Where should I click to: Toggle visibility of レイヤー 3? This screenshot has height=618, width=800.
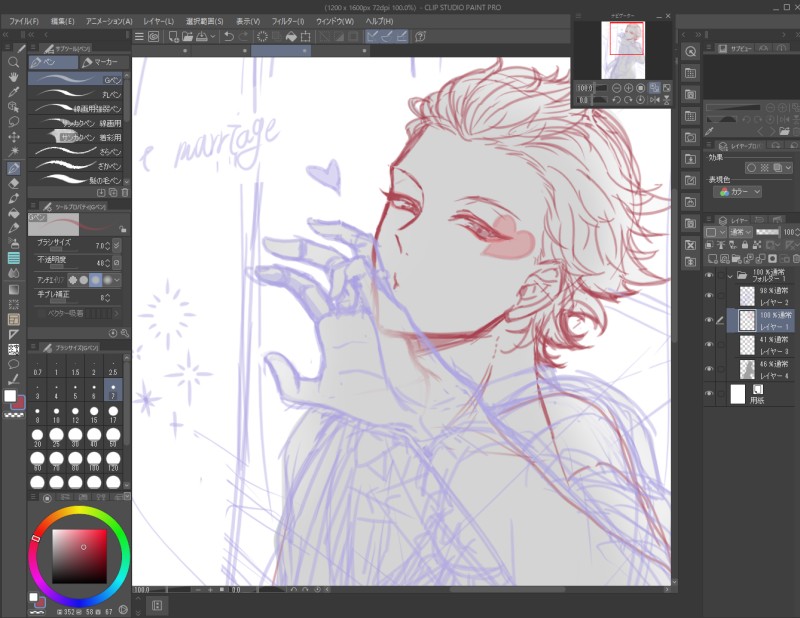click(x=709, y=344)
